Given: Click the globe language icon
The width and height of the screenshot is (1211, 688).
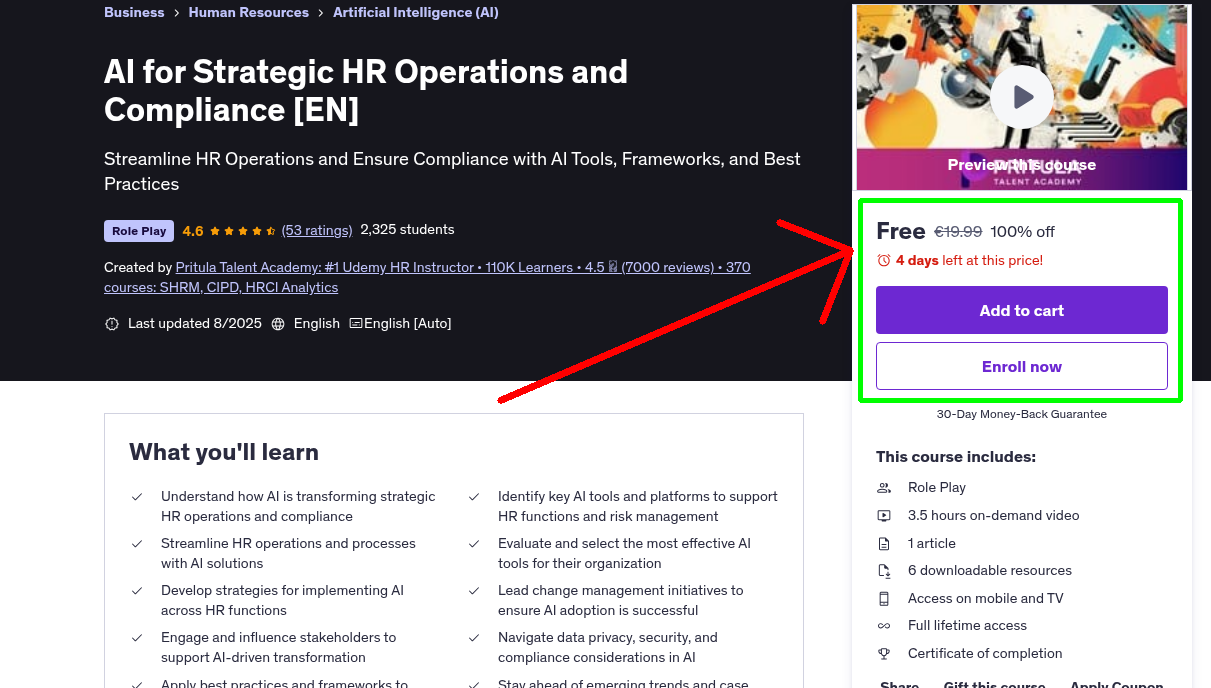Looking at the screenshot, I should pyautogui.click(x=278, y=324).
